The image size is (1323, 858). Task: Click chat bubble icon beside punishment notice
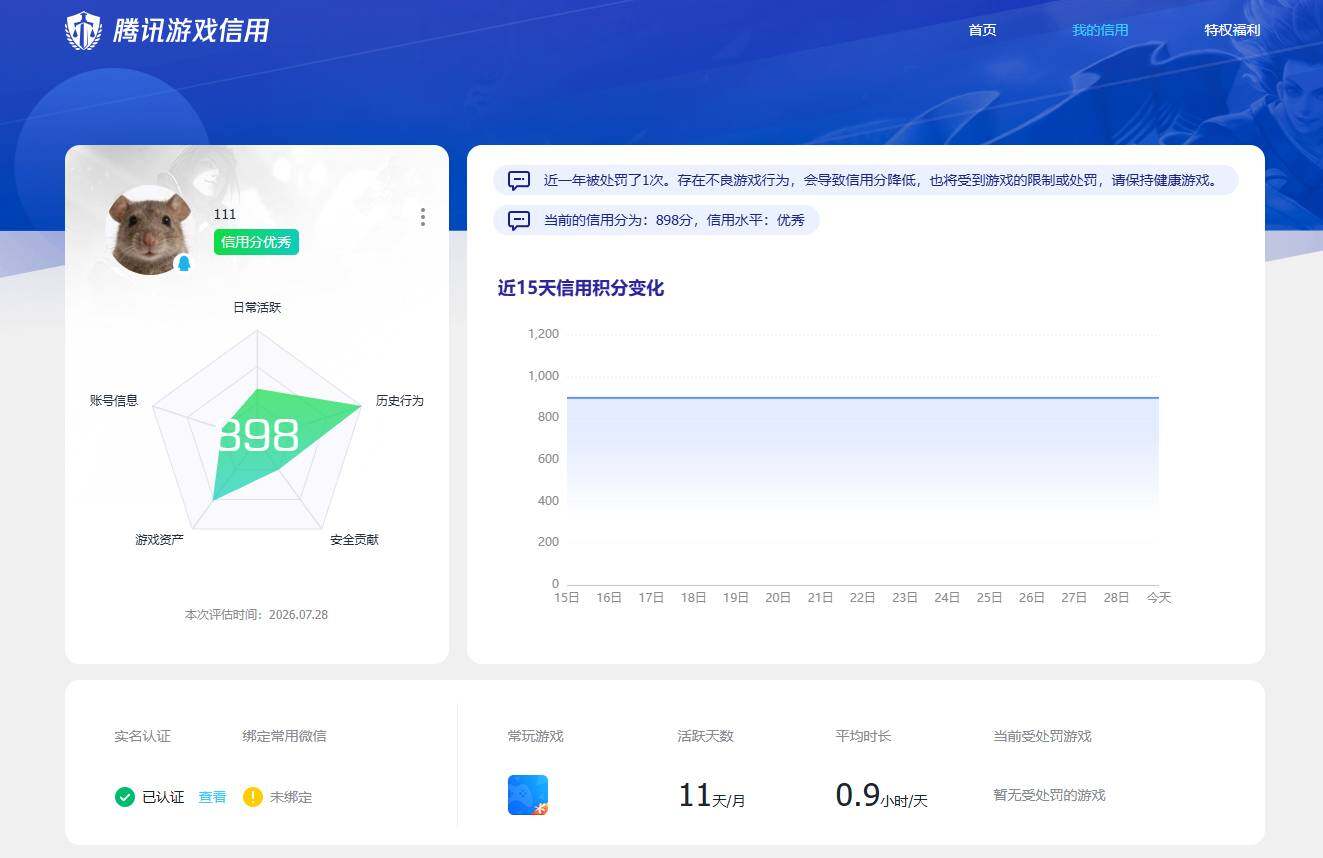click(x=519, y=181)
